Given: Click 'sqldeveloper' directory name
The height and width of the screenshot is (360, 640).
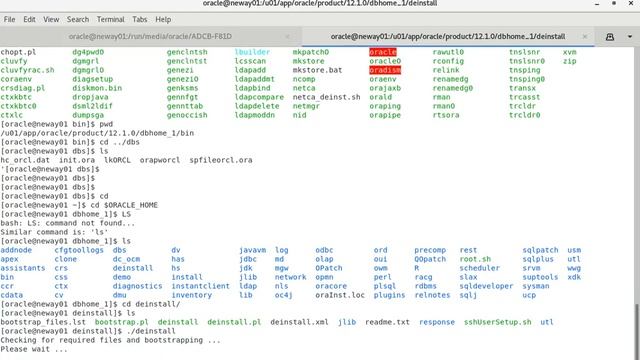Looking at the screenshot, I should pos(487,286).
